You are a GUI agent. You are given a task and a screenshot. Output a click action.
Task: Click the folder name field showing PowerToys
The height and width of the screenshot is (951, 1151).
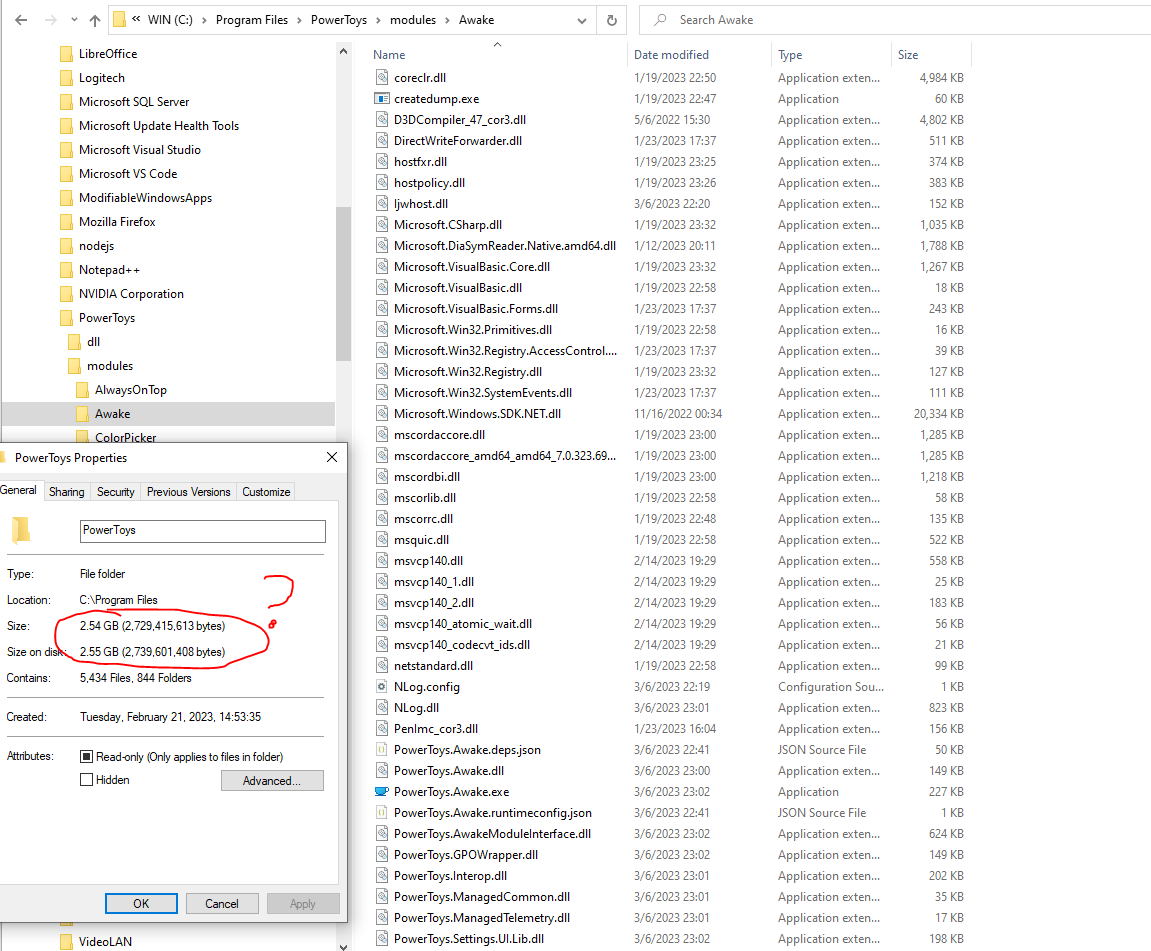[202, 531]
